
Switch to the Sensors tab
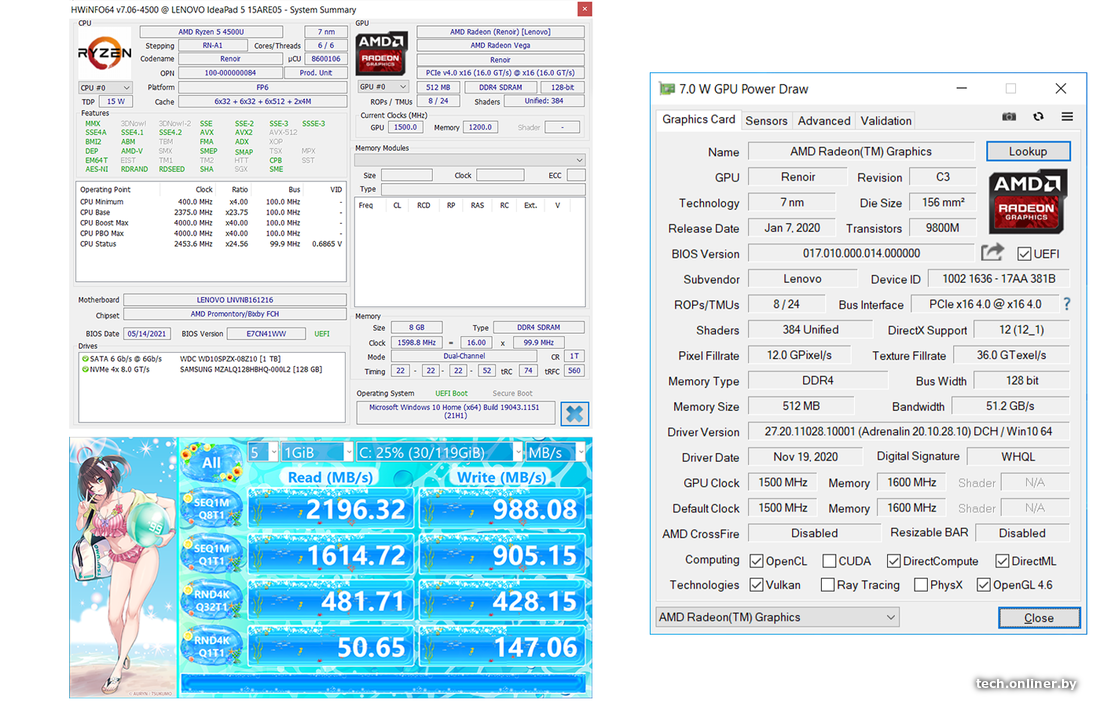[766, 120]
